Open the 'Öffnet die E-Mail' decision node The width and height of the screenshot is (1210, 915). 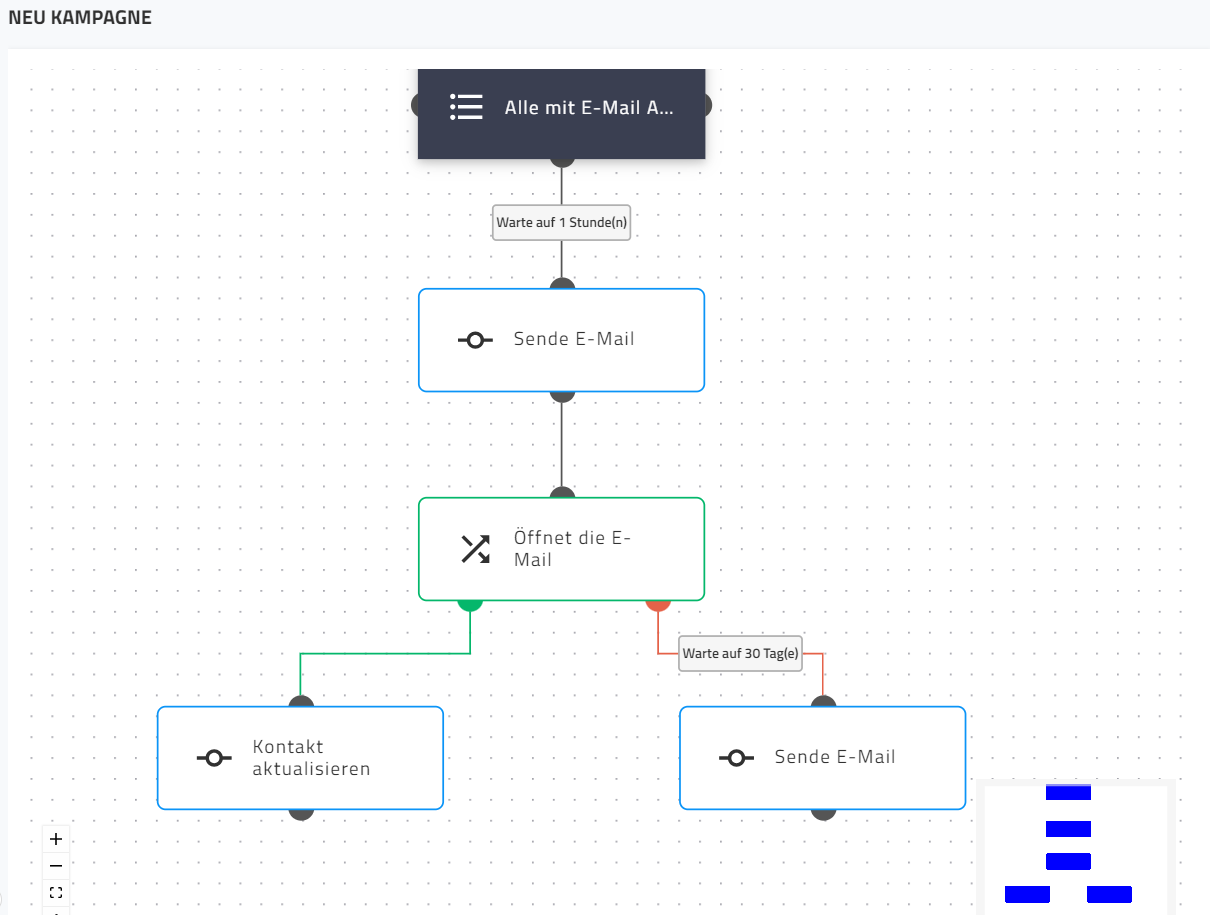pos(572,549)
